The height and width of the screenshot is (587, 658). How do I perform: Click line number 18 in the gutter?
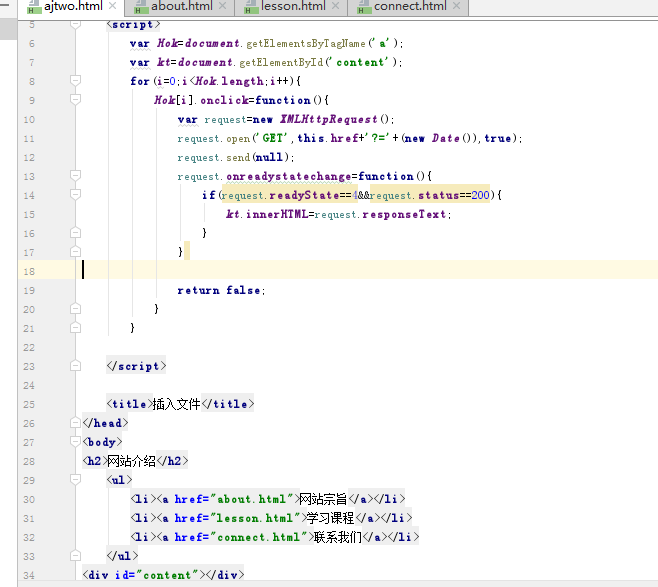coord(29,271)
